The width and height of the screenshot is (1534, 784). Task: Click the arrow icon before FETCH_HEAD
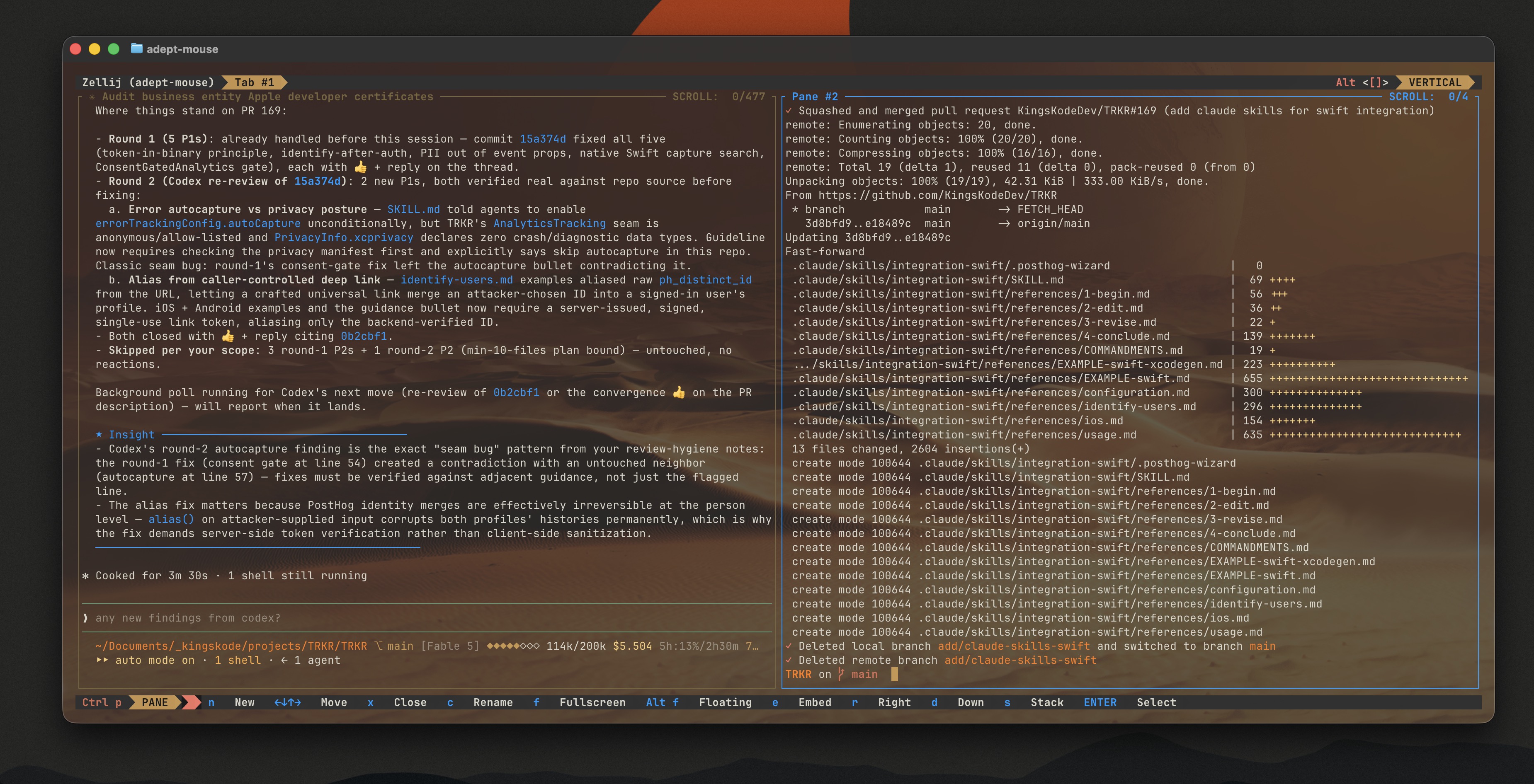[x=1004, y=209]
